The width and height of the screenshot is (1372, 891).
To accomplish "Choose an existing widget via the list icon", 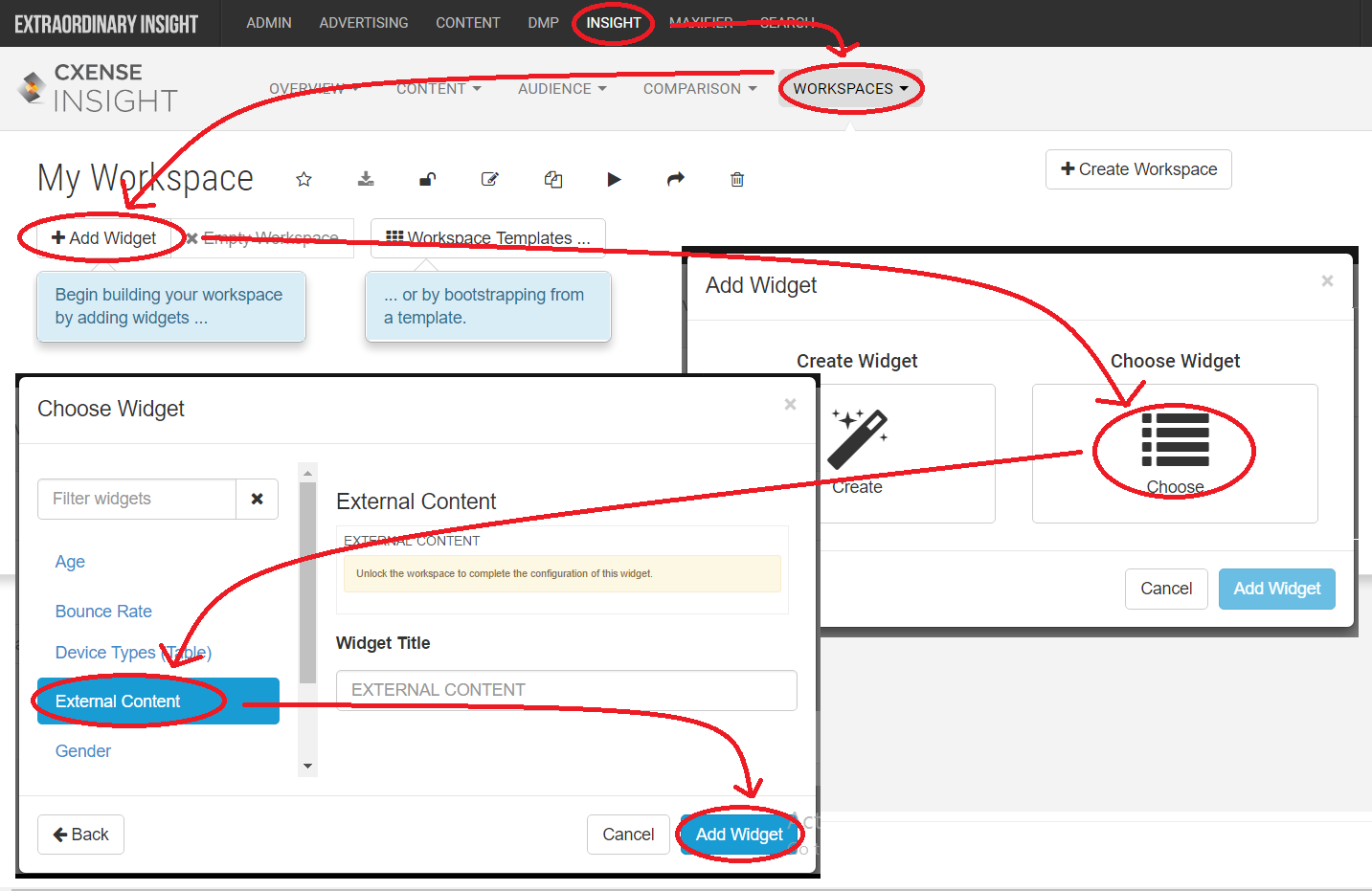I will [x=1175, y=454].
